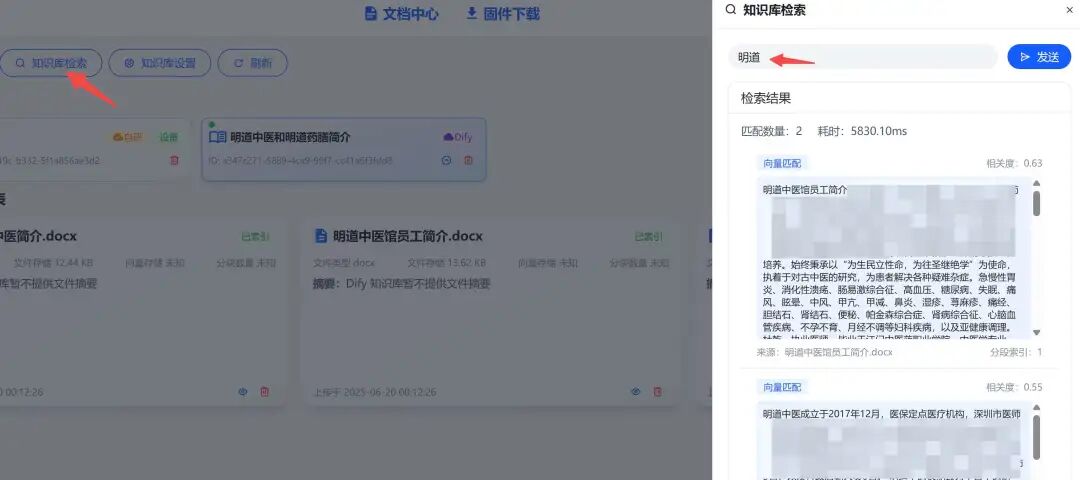Close the 知识库检索 panel
This screenshot has width=1080, height=480.
coord(1070,10)
